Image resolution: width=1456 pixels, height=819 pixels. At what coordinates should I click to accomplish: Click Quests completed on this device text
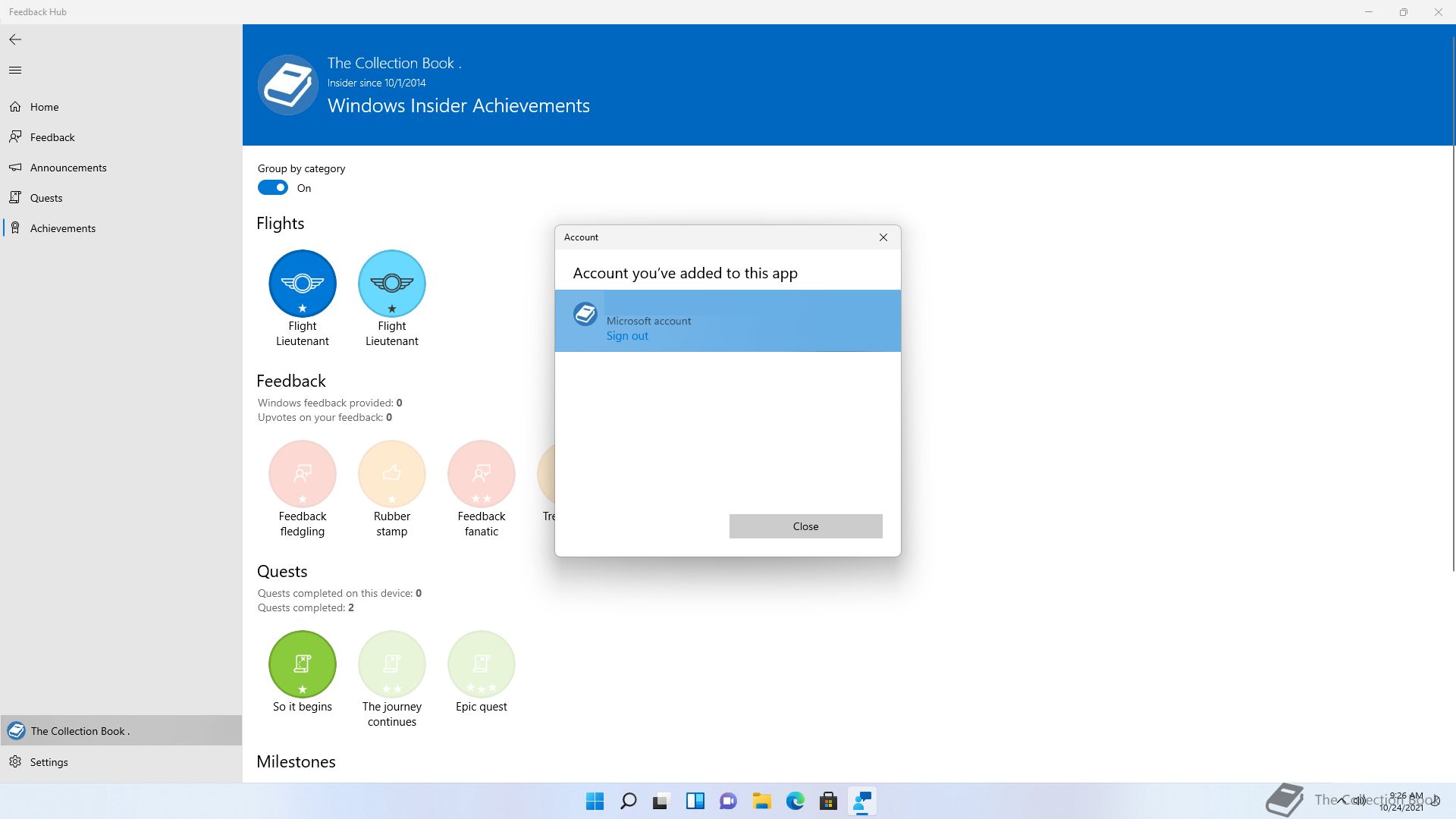pos(339,594)
